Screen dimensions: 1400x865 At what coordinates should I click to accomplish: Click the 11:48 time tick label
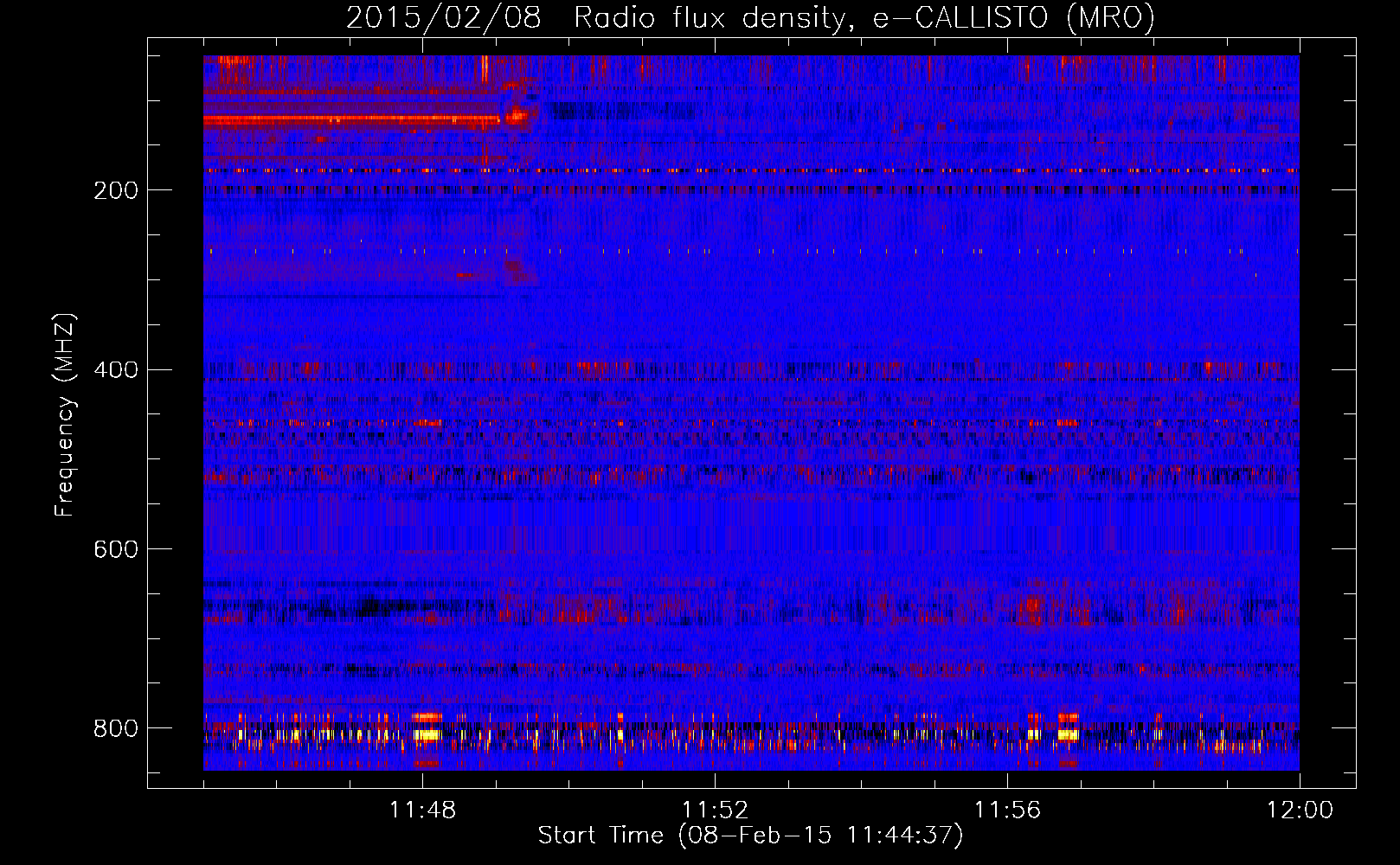[422, 811]
